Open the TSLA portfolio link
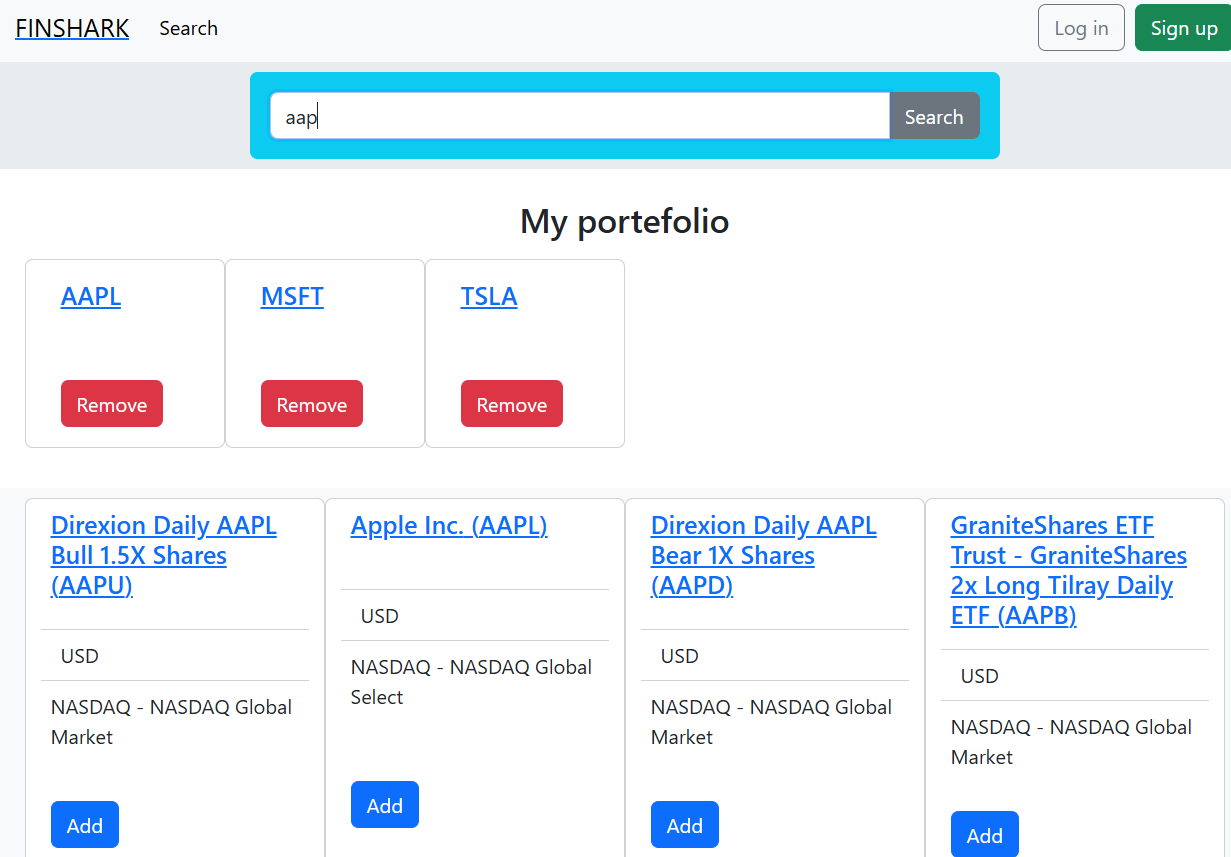 pos(489,297)
